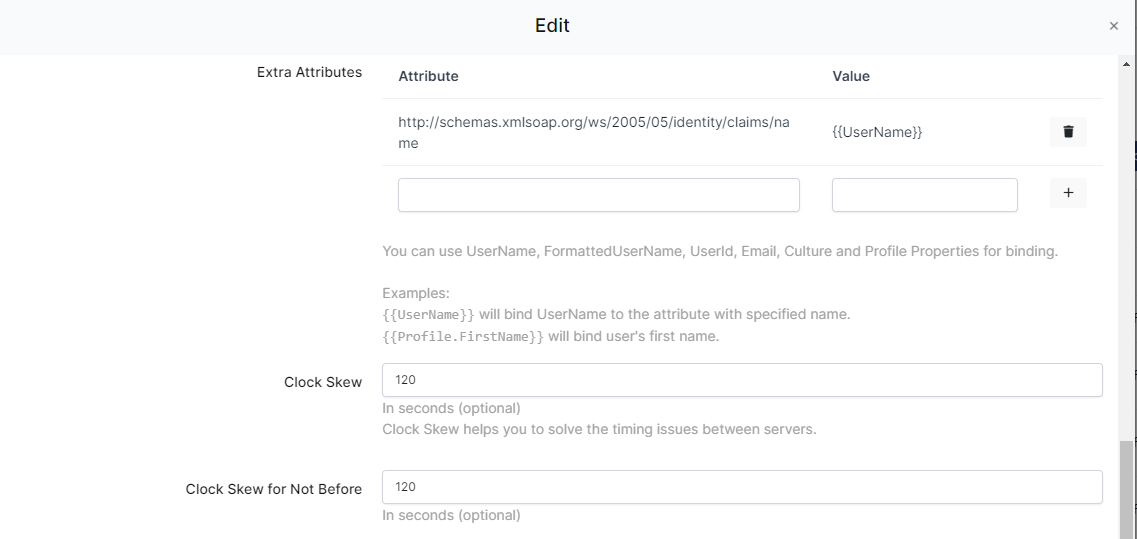Close the Edit dialog
Image resolution: width=1137 pixels, height=539 pixels.
click(x=1113, y=27)
